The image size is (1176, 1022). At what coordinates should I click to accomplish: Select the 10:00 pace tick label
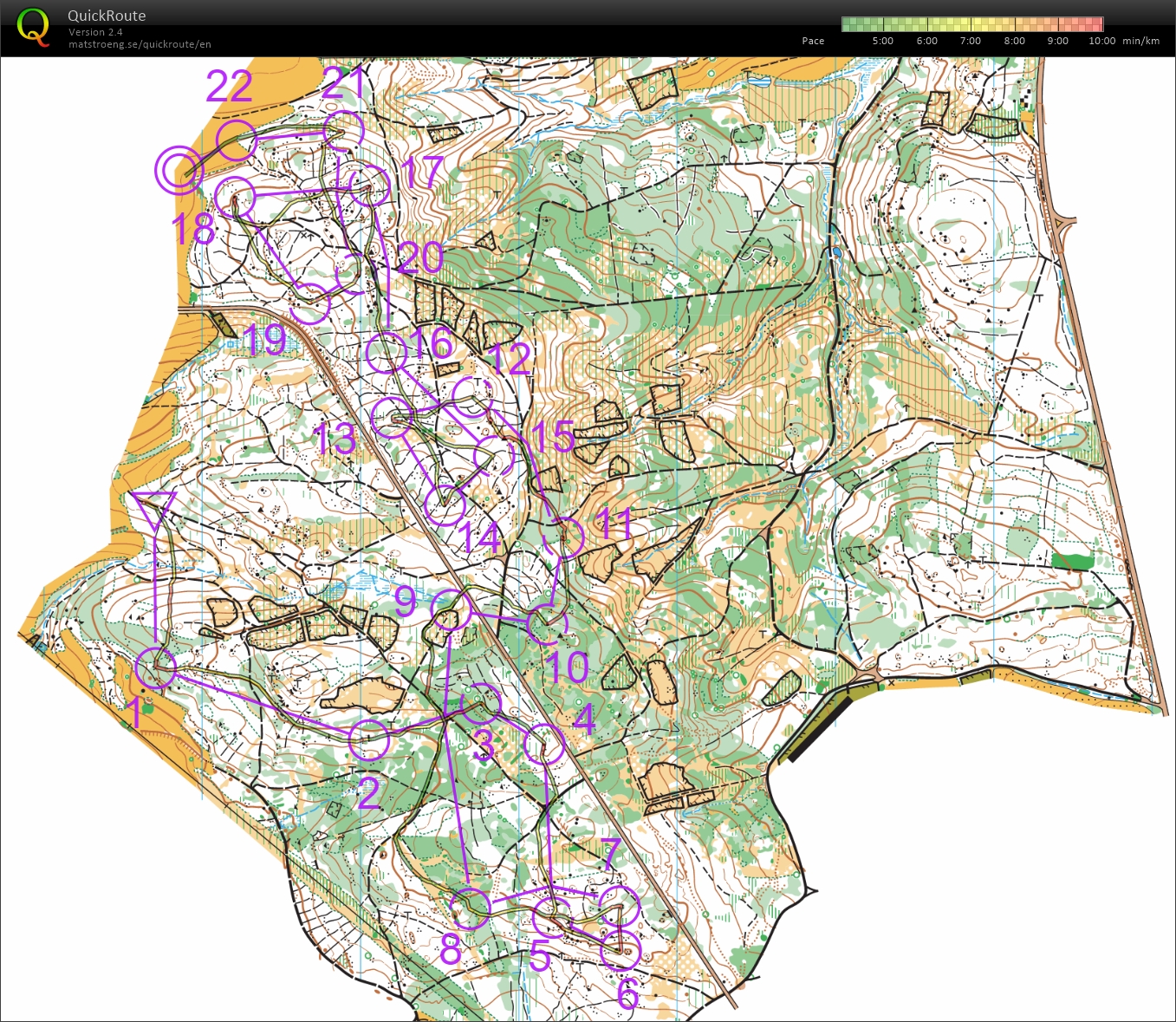point(1101,41)
